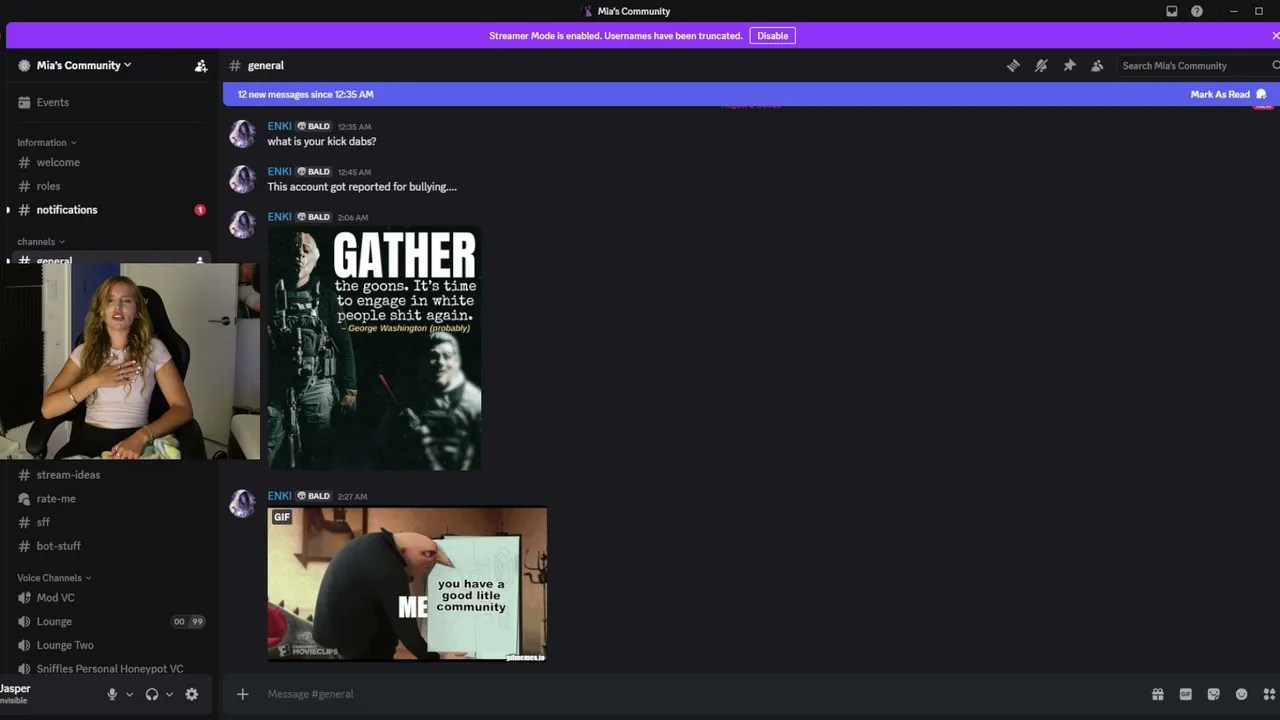1280x720 pixels.
Task: Open User Settings gear icon
Action: [192, 694]
